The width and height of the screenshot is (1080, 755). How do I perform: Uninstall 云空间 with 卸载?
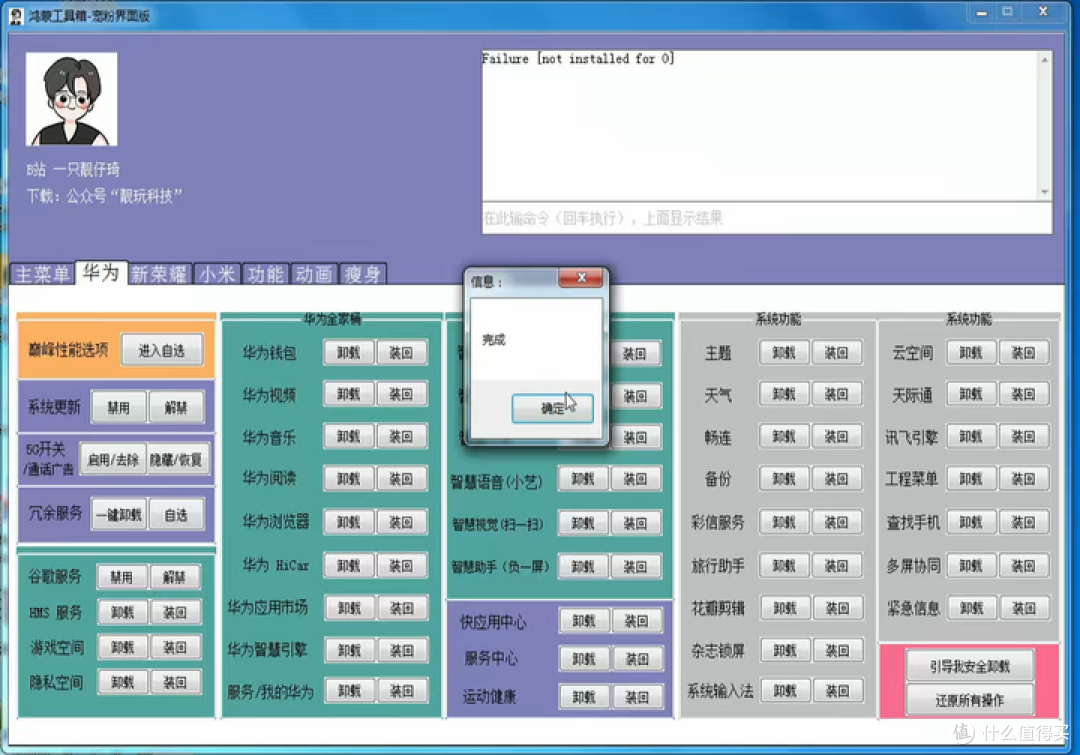point(970,353)
